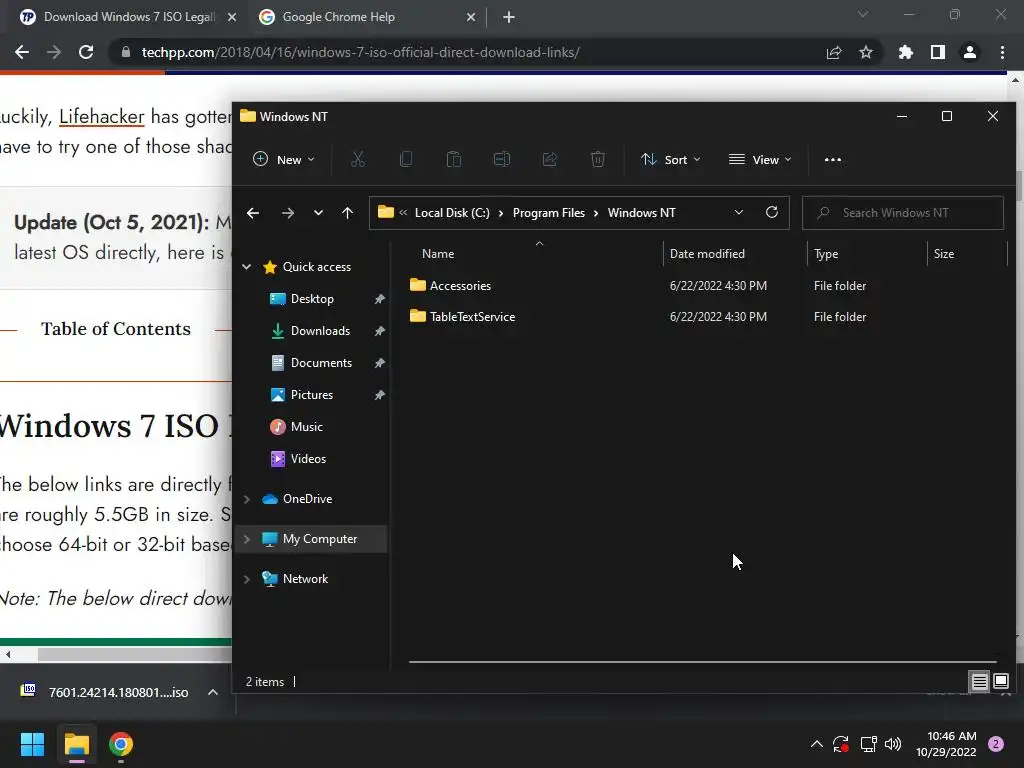Click the Delete trash icon in Explorer toolbar
Image resolution: width=1024 pixels, height=768 pixels.
click(598, 159)
